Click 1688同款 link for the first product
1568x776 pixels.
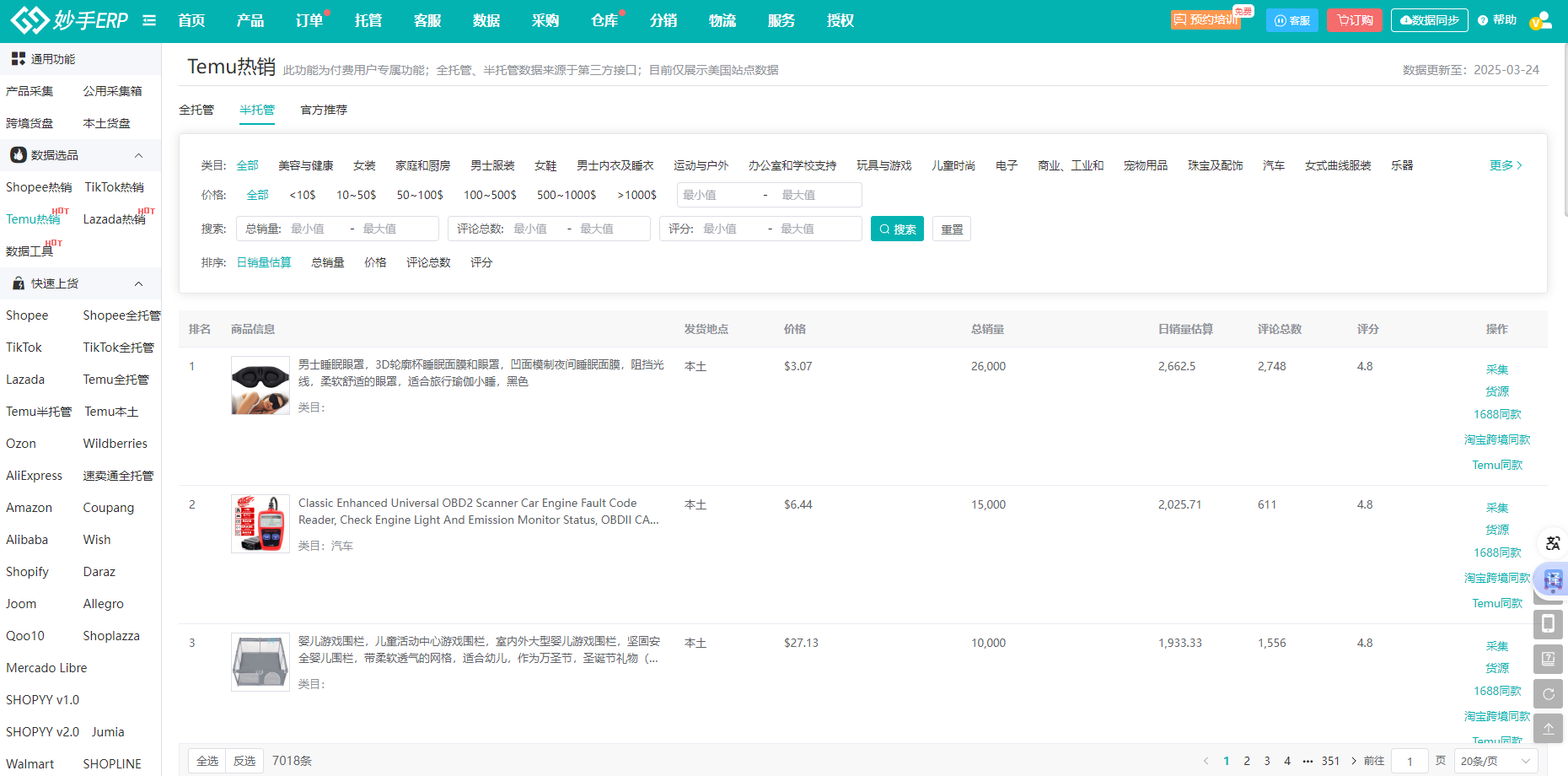pyautogui.click(x=1497, y=414)
